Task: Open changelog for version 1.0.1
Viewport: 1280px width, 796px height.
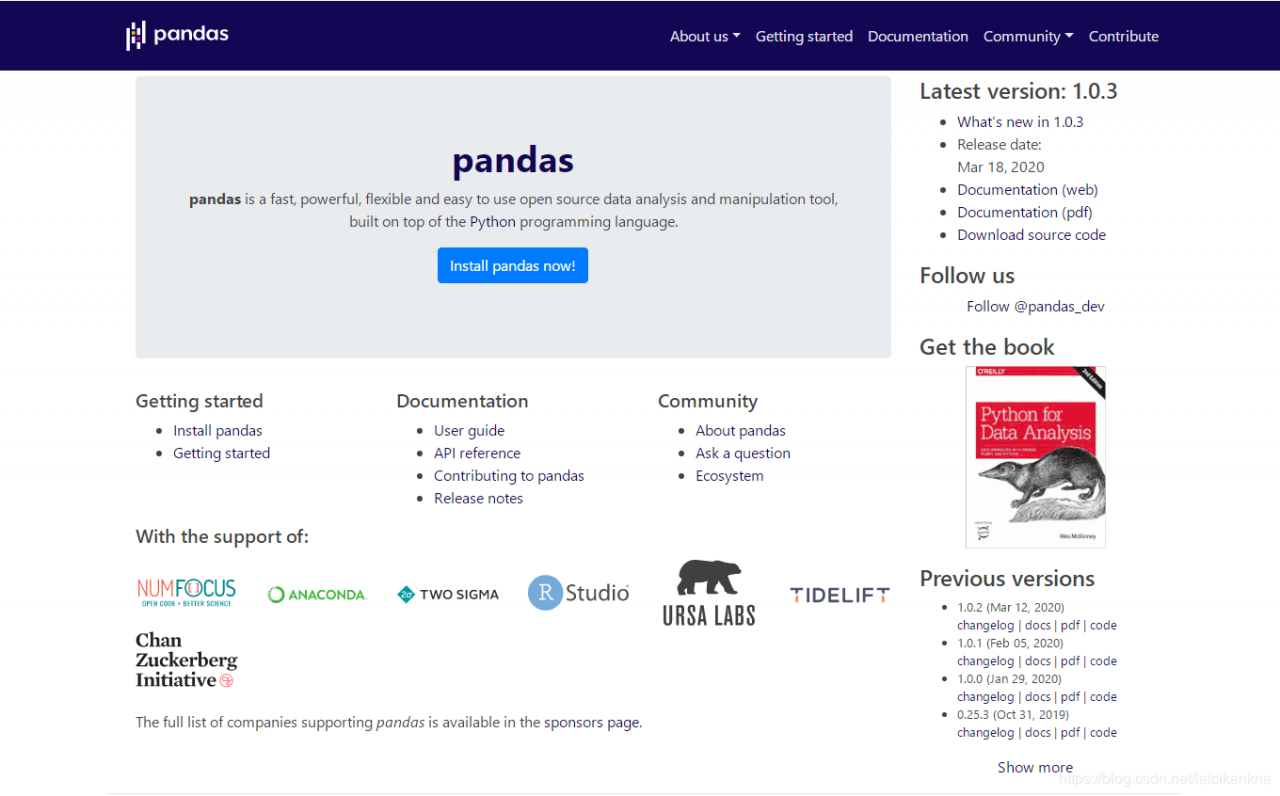Action: [x=986, y=661]
